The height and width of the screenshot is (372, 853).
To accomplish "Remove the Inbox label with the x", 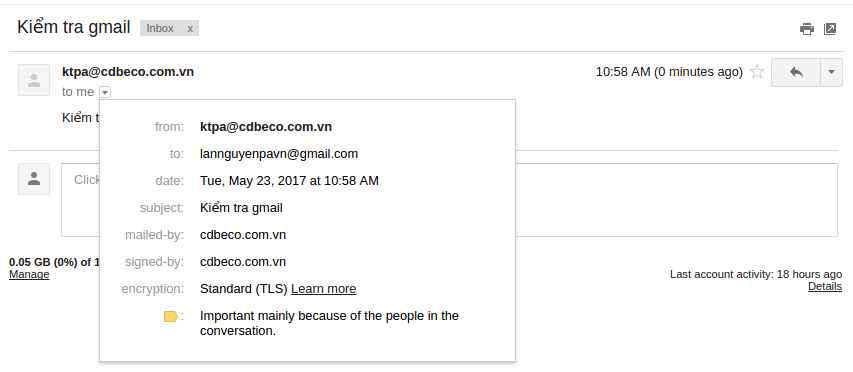I will click(x=190, y=28).
